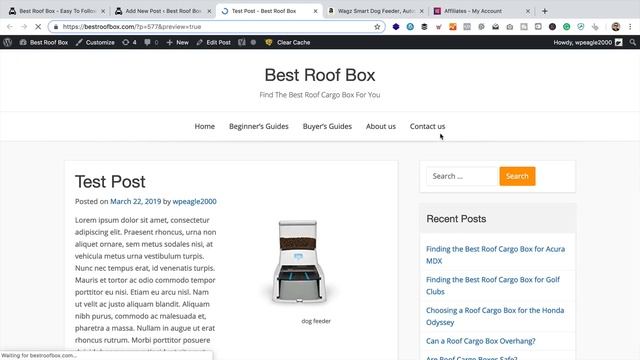
Task: Open Contact us in site navigation
Action: tap(427, 126)
